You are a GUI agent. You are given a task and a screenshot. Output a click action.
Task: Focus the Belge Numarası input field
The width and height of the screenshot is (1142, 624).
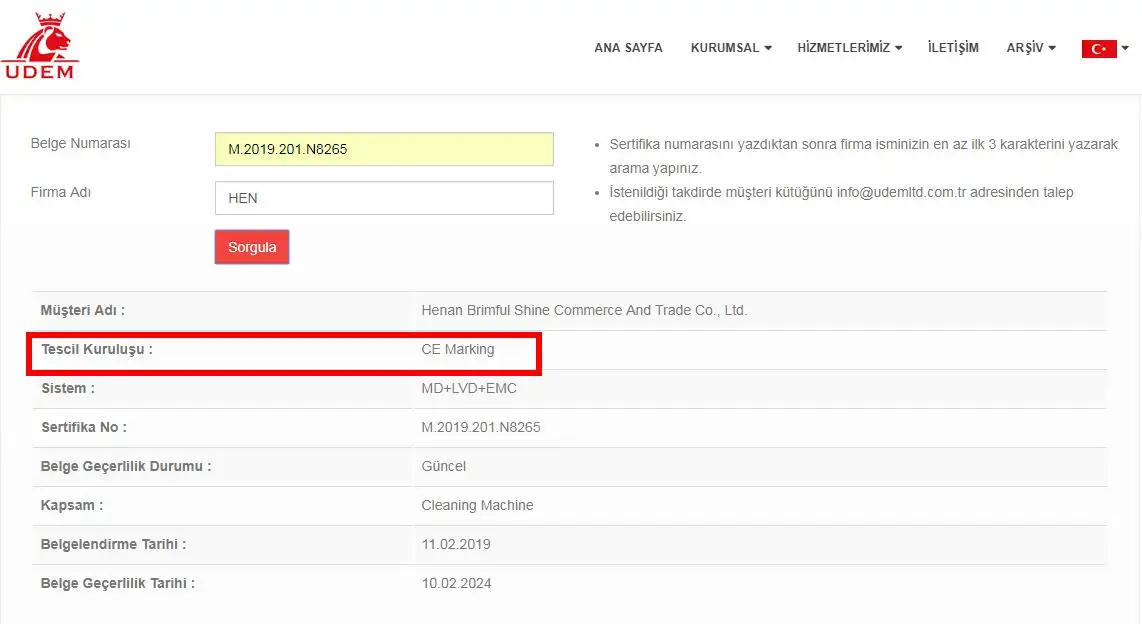point(384,150)
